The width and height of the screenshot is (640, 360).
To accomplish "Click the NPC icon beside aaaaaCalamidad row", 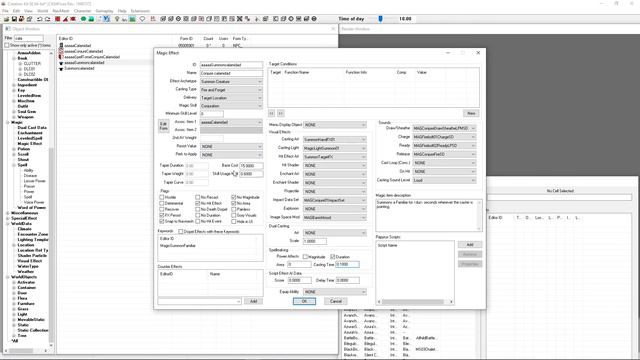I will click(x=61, y=46).
